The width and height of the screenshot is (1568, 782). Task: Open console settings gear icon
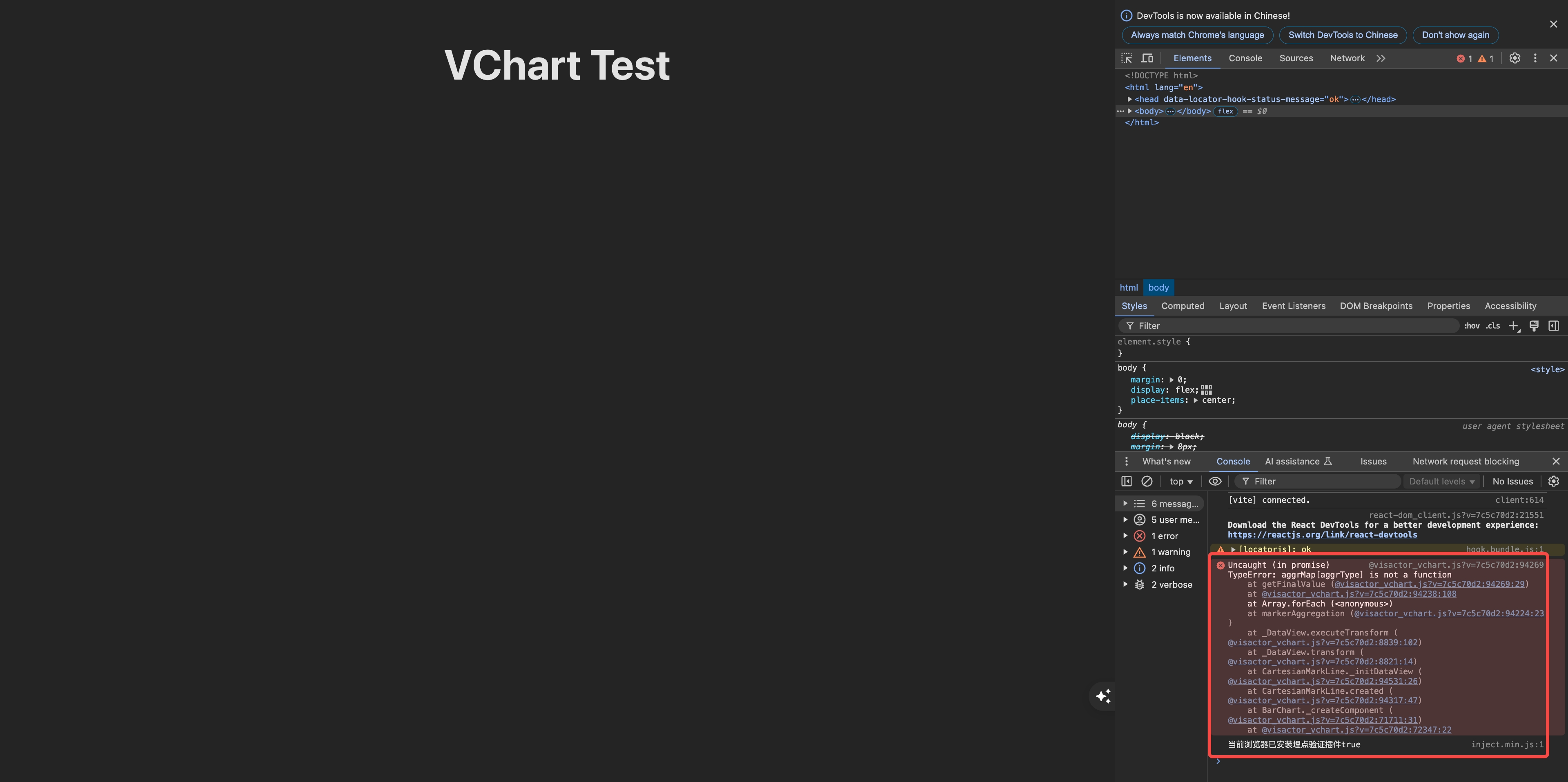[x=1554, y=481]
